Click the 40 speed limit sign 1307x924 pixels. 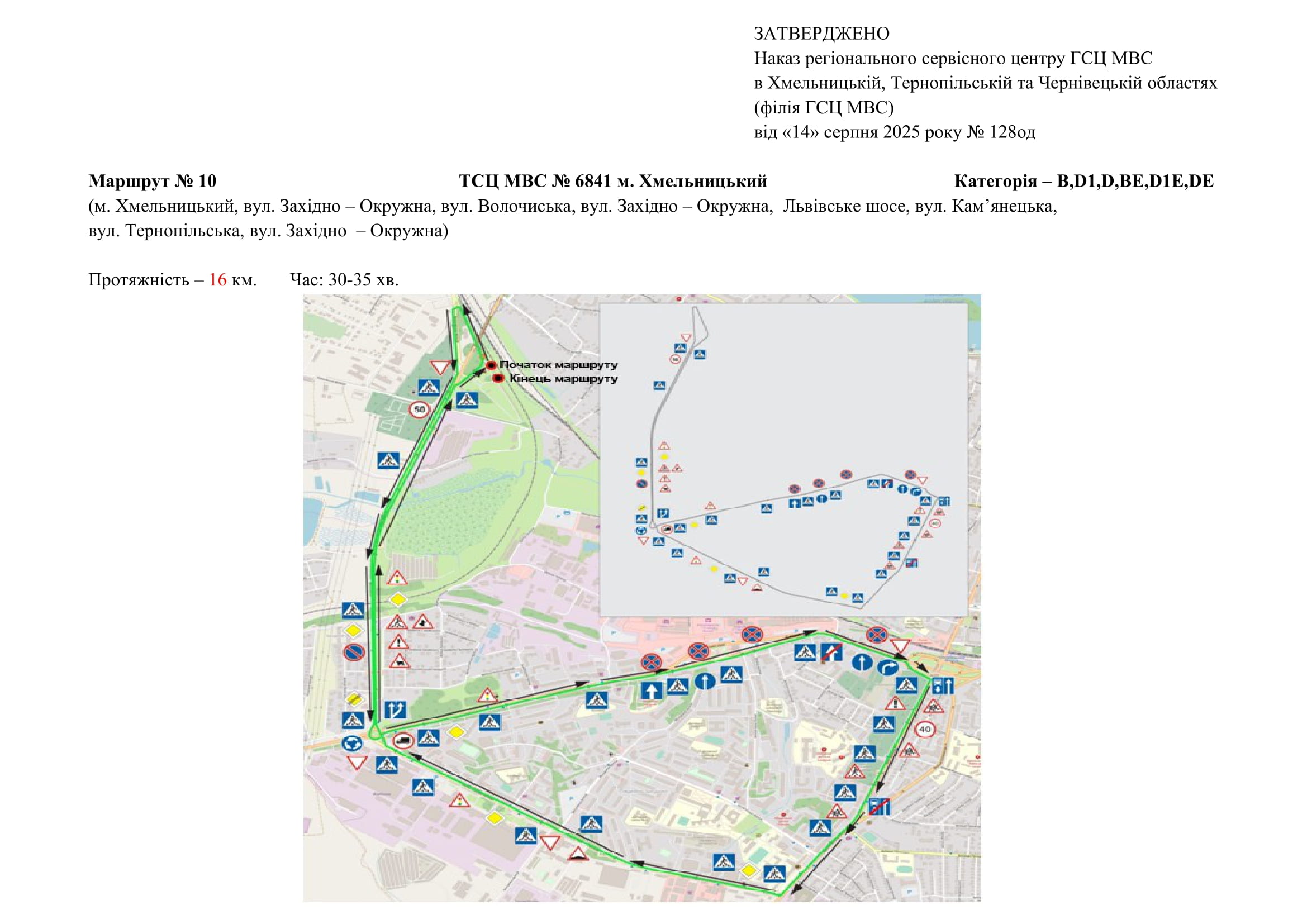point(925,729)
